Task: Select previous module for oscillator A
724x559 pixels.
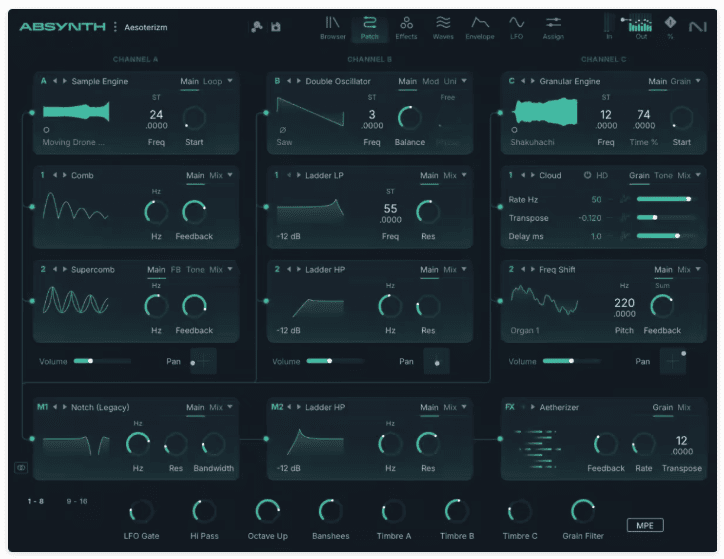Action: [54, 81]
